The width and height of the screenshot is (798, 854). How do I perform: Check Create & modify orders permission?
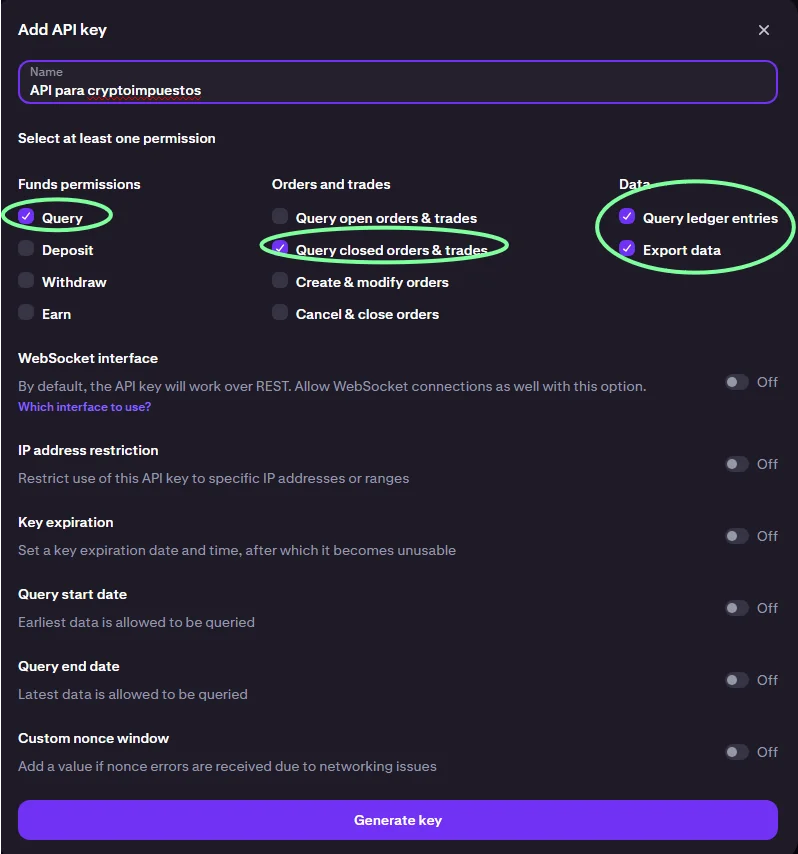pos(280,281)
